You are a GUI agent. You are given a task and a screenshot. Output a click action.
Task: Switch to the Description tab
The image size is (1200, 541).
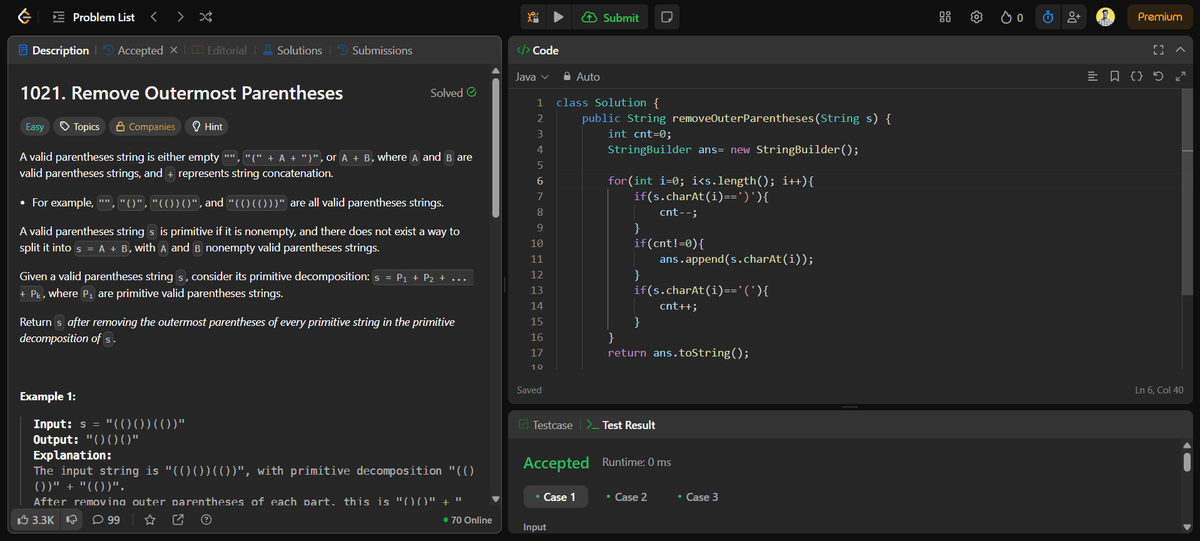coord(55,50)
